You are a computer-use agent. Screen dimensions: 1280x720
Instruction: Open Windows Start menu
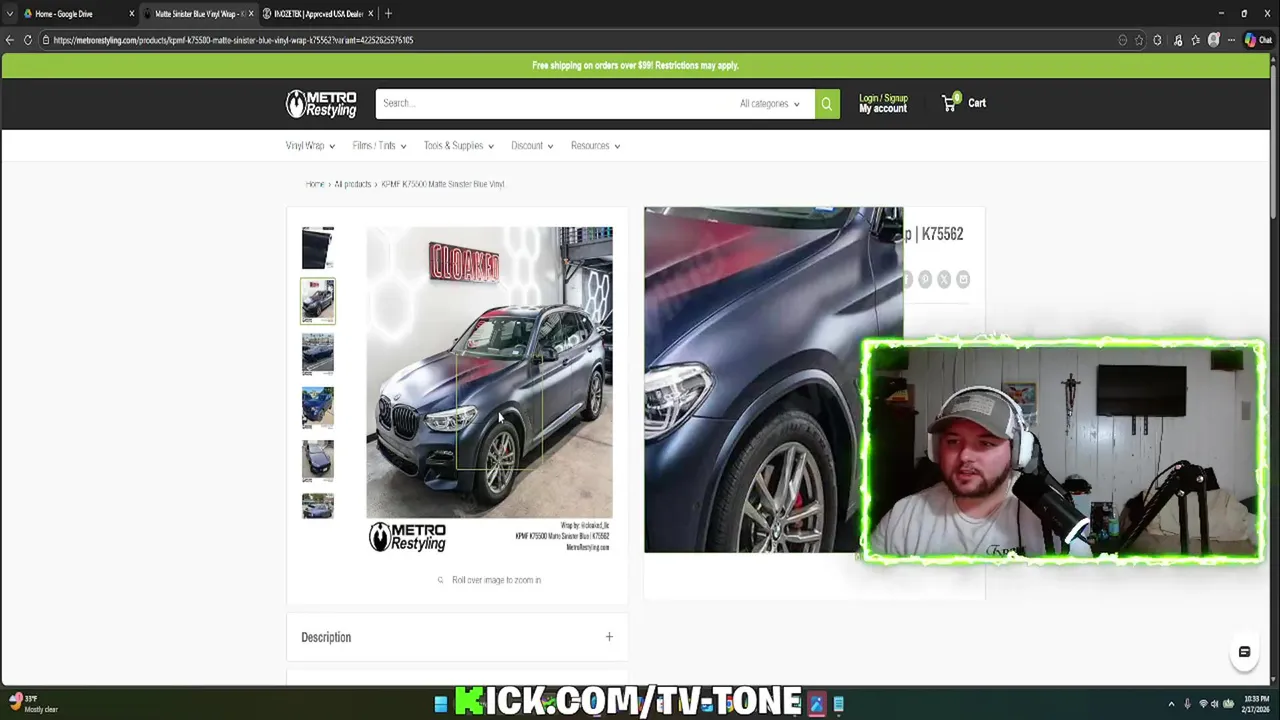pos(441,704)
